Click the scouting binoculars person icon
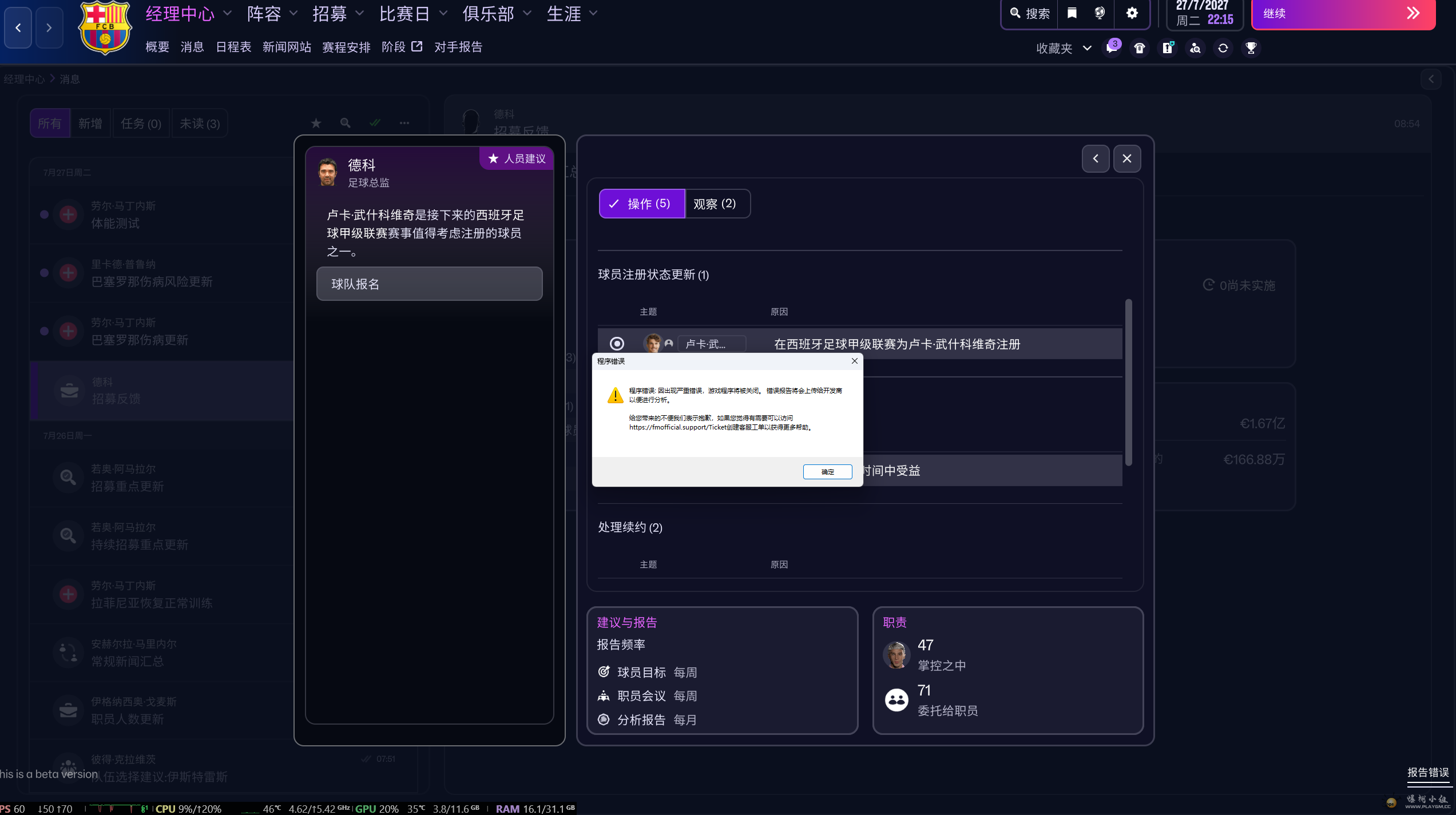 click(1195, 48)
